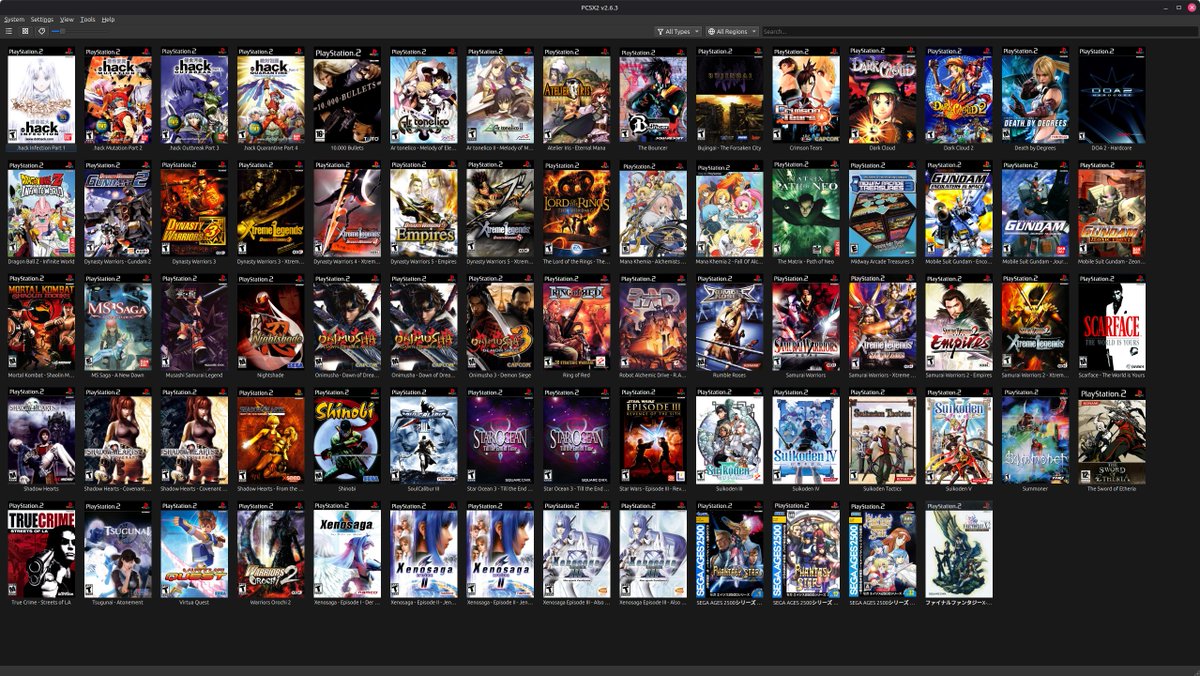Switch to game grid view

point(25,31)
